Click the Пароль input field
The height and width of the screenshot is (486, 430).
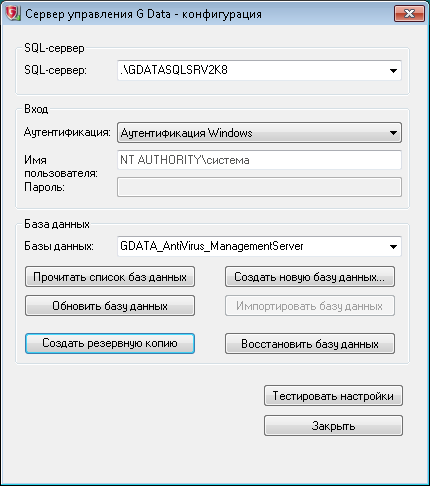[x=259, y=187]
